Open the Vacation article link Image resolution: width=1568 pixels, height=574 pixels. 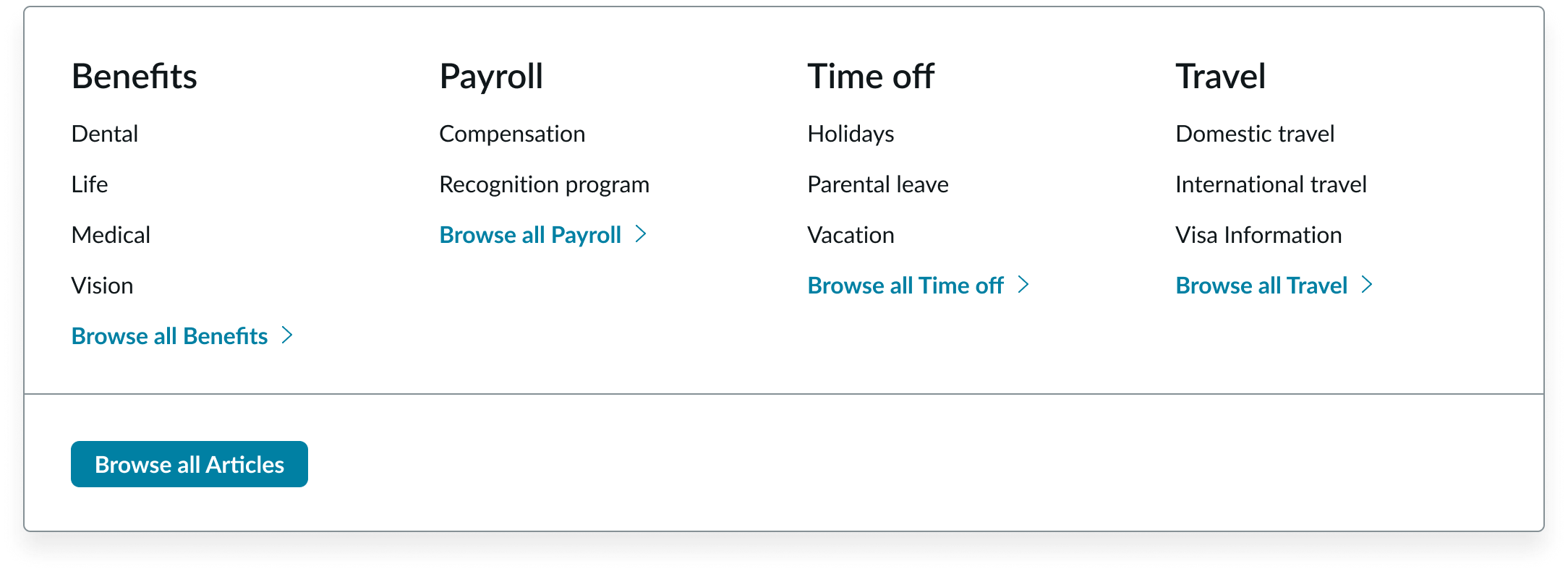click(851, 234)
